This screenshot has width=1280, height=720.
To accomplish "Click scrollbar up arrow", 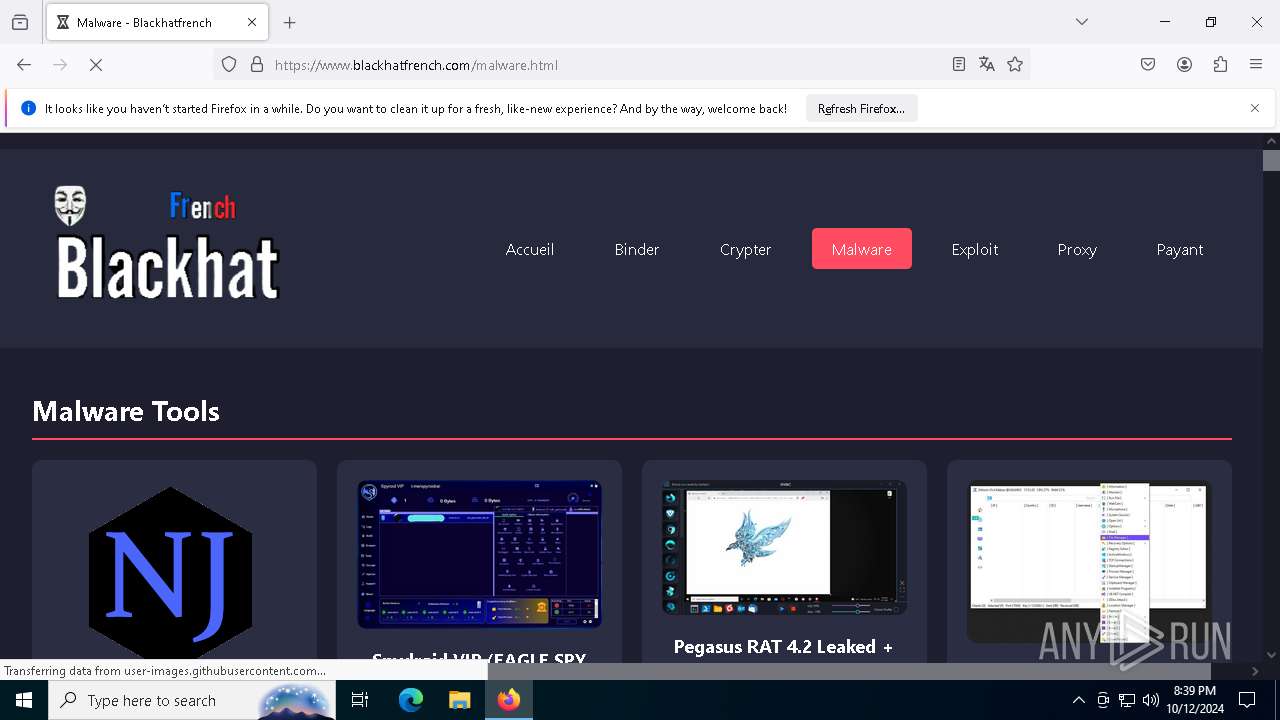I will click(1271, 141).
